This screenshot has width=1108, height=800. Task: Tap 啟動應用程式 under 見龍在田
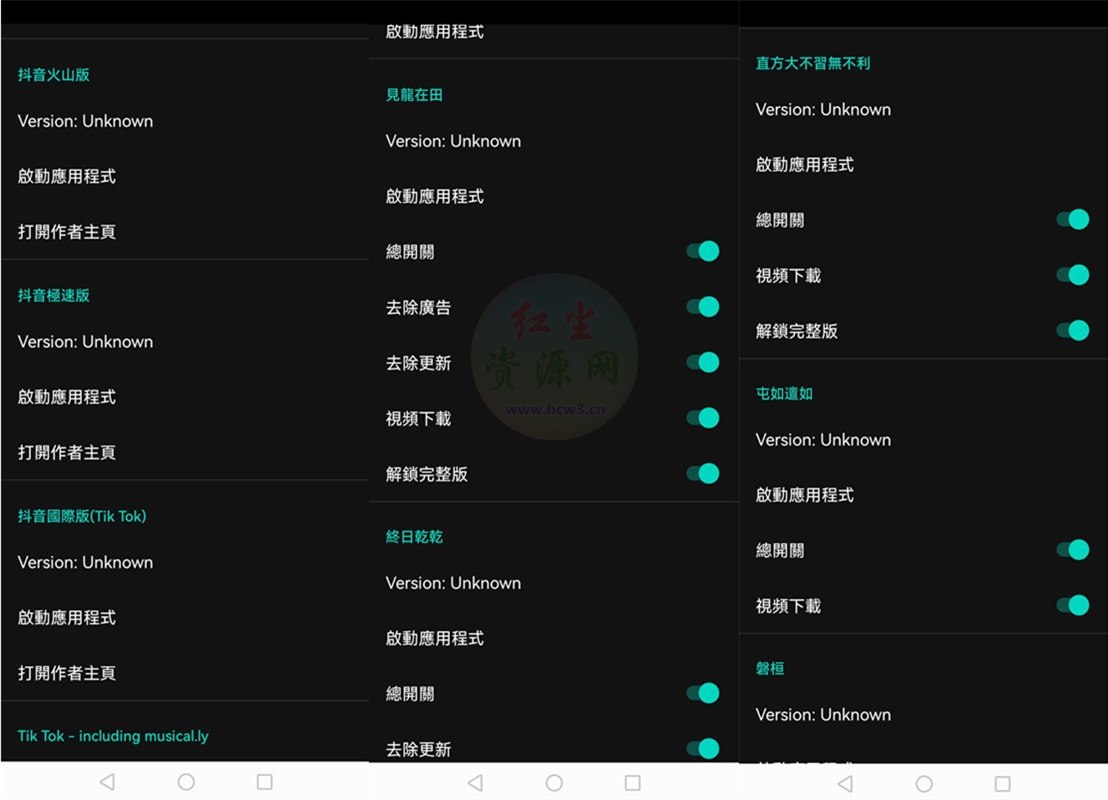(x=435, y=196)
